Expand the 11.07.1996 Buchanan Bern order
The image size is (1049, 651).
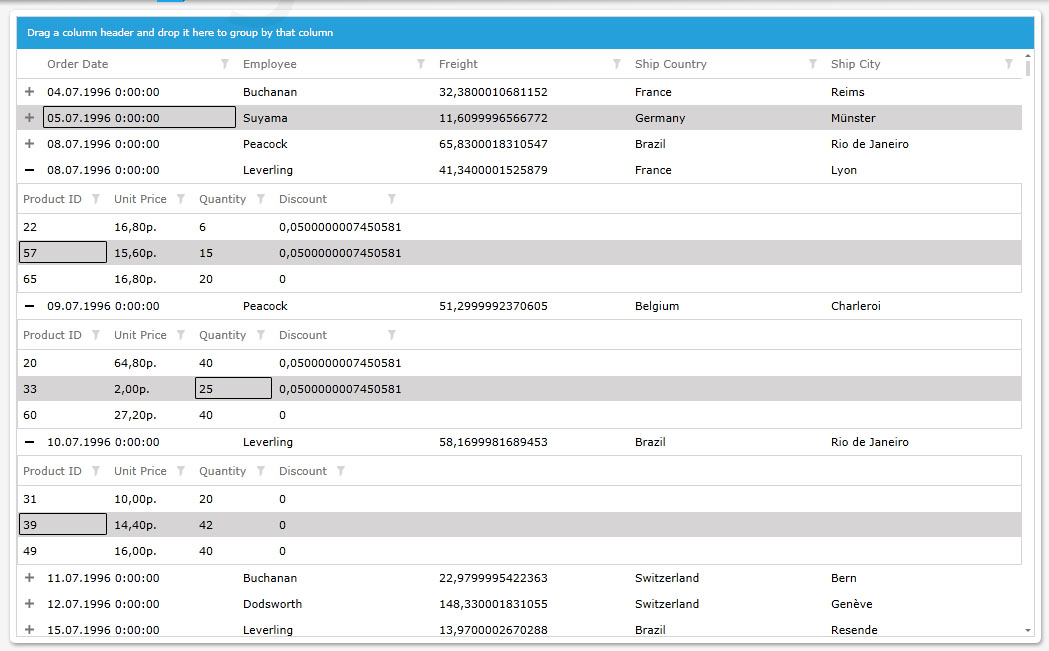[29, 577]
